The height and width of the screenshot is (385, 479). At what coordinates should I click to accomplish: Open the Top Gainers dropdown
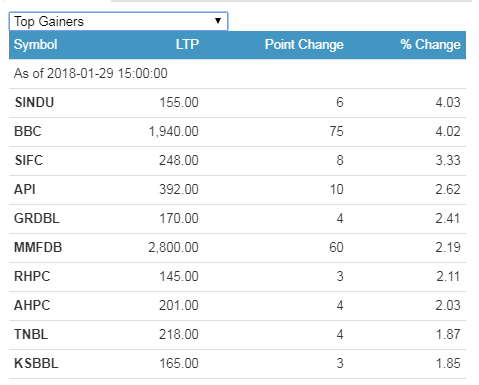(x=118, y=21)
